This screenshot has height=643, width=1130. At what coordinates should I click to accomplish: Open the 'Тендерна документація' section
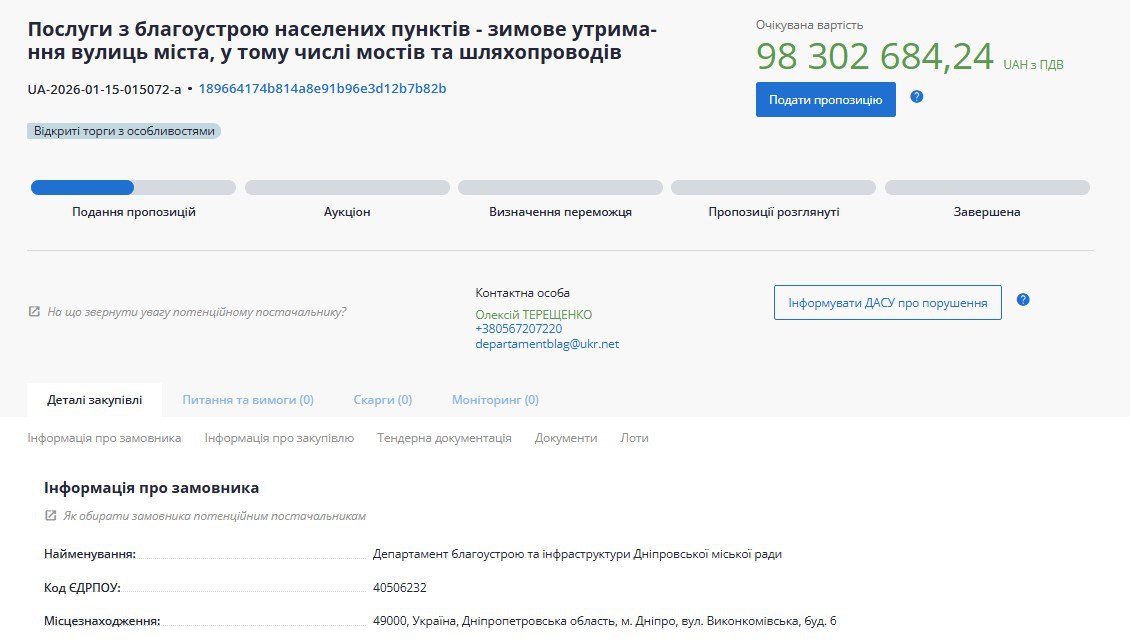tap(444, 437)
